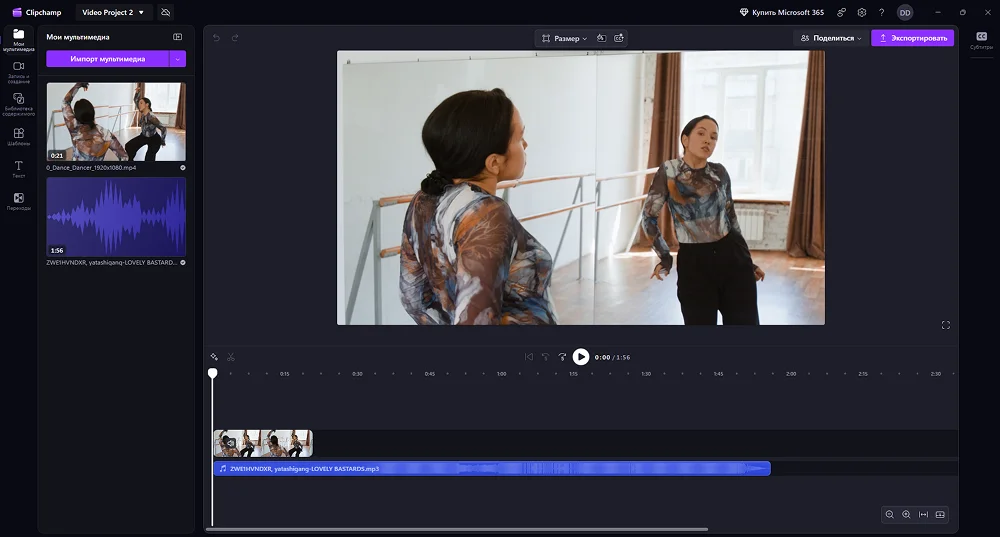Zoom out the timeline
1000x537 pixels.
click(x=890, y=515)
